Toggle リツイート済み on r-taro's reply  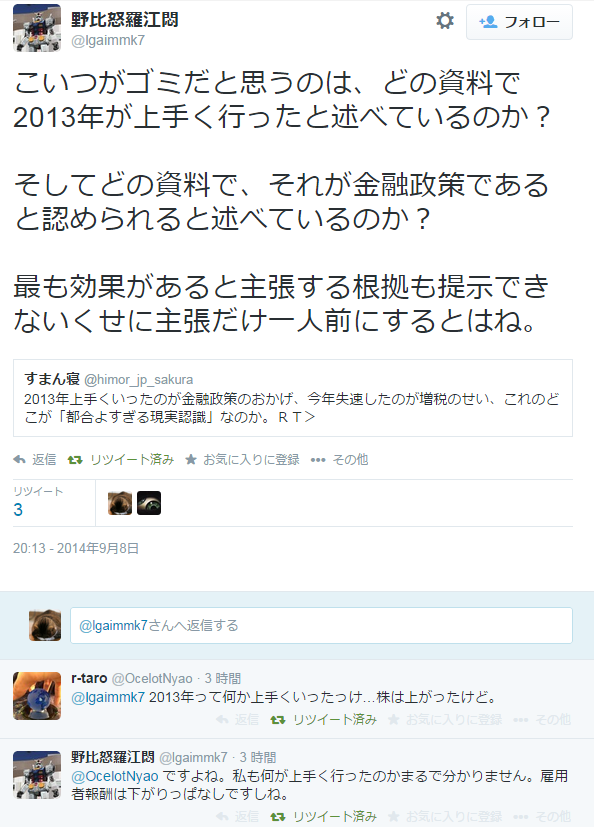pyautogui.click(x=324, y=719)
